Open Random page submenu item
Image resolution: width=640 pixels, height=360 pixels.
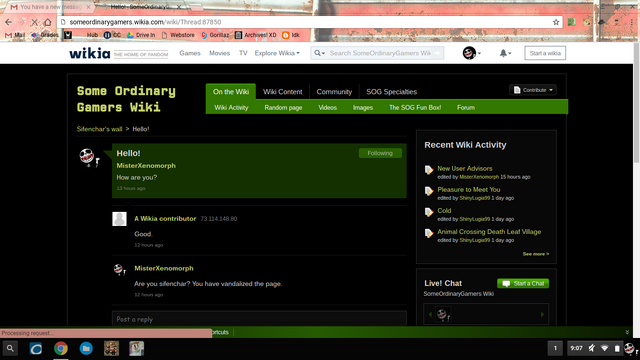coord(283,107)
